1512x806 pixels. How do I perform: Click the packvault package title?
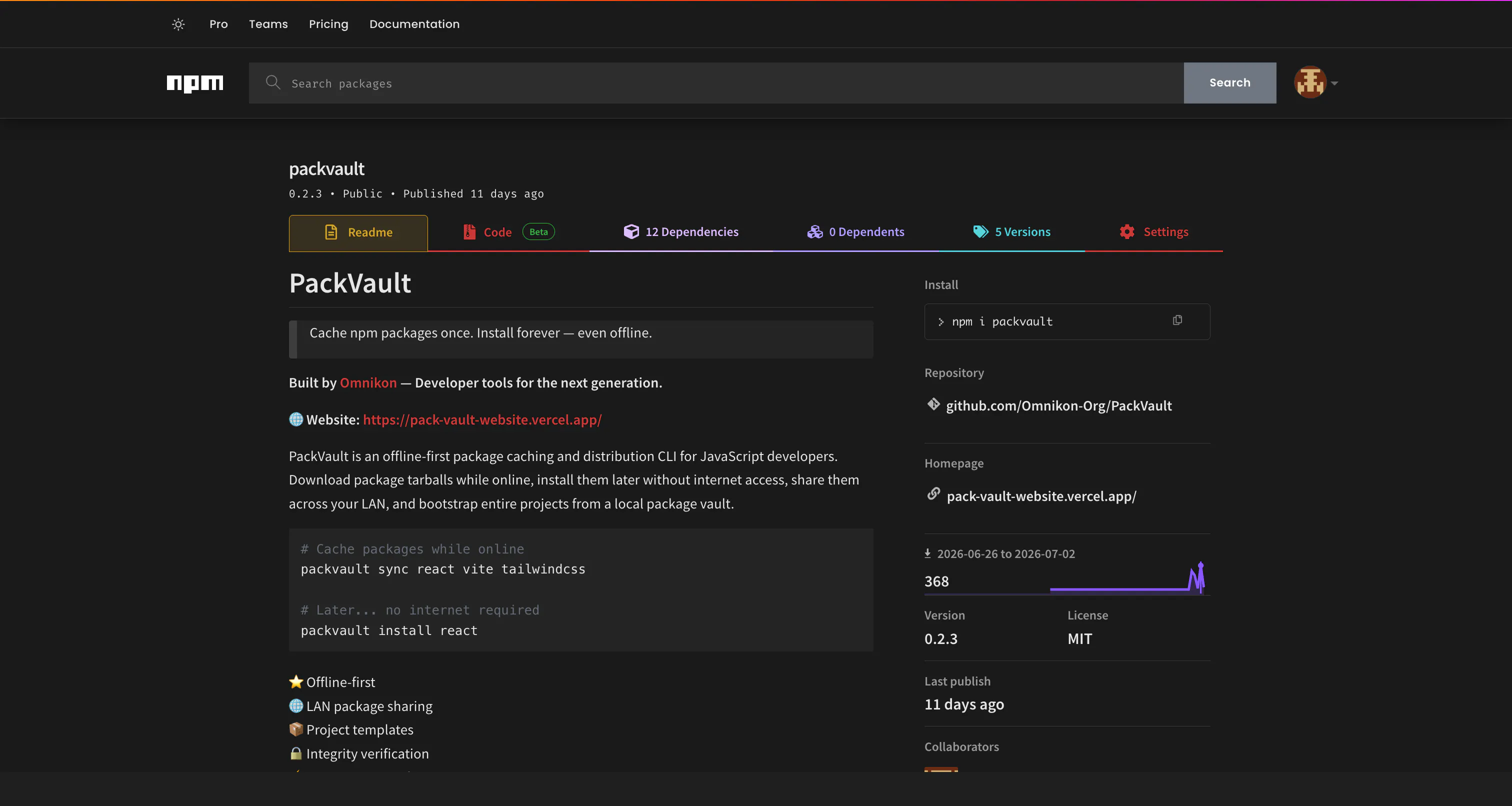[x=326, y=169]
